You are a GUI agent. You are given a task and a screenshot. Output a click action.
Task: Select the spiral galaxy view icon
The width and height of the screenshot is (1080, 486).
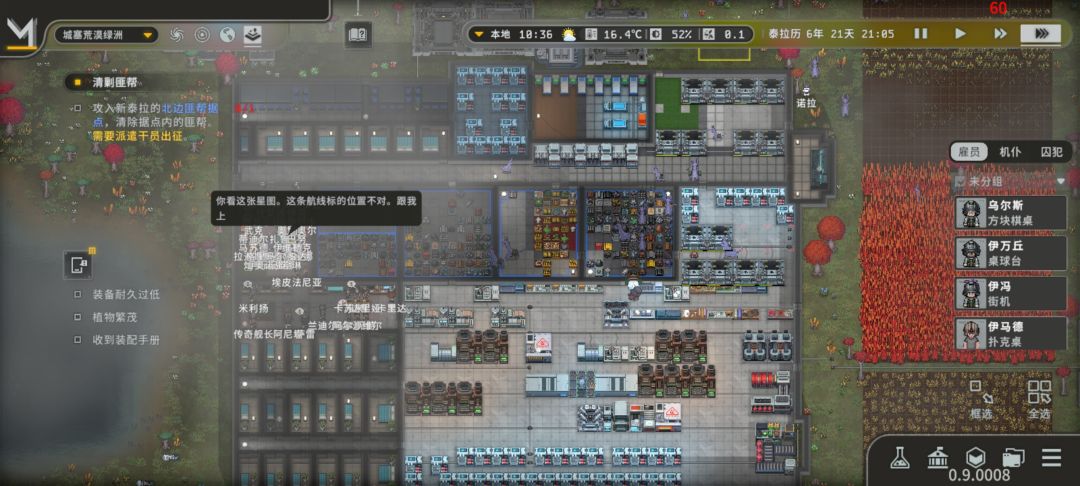(x=177, y=35)
